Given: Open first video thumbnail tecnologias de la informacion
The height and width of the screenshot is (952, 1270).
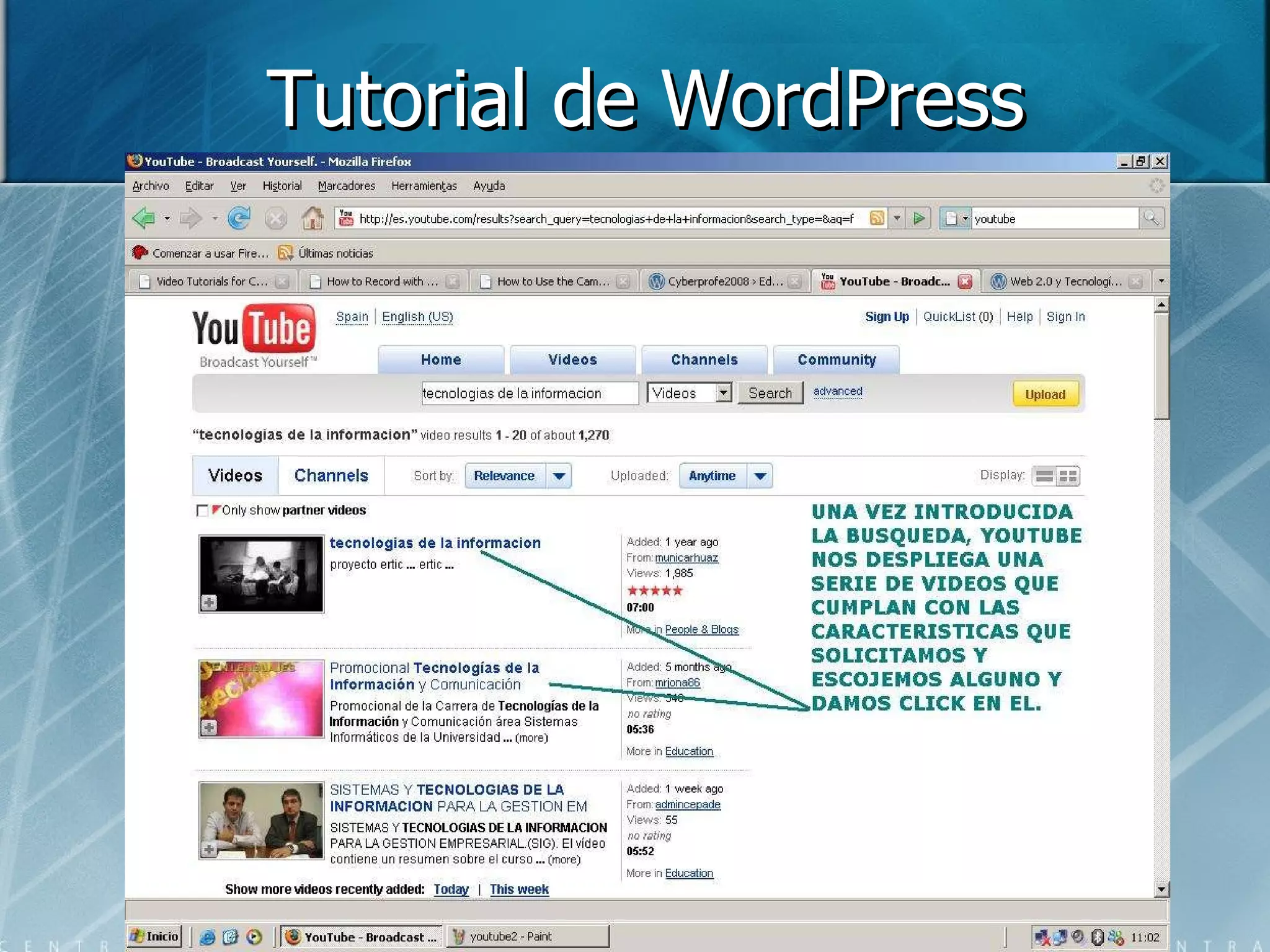Looking at the screenshot, I should (x=261, y=574).
